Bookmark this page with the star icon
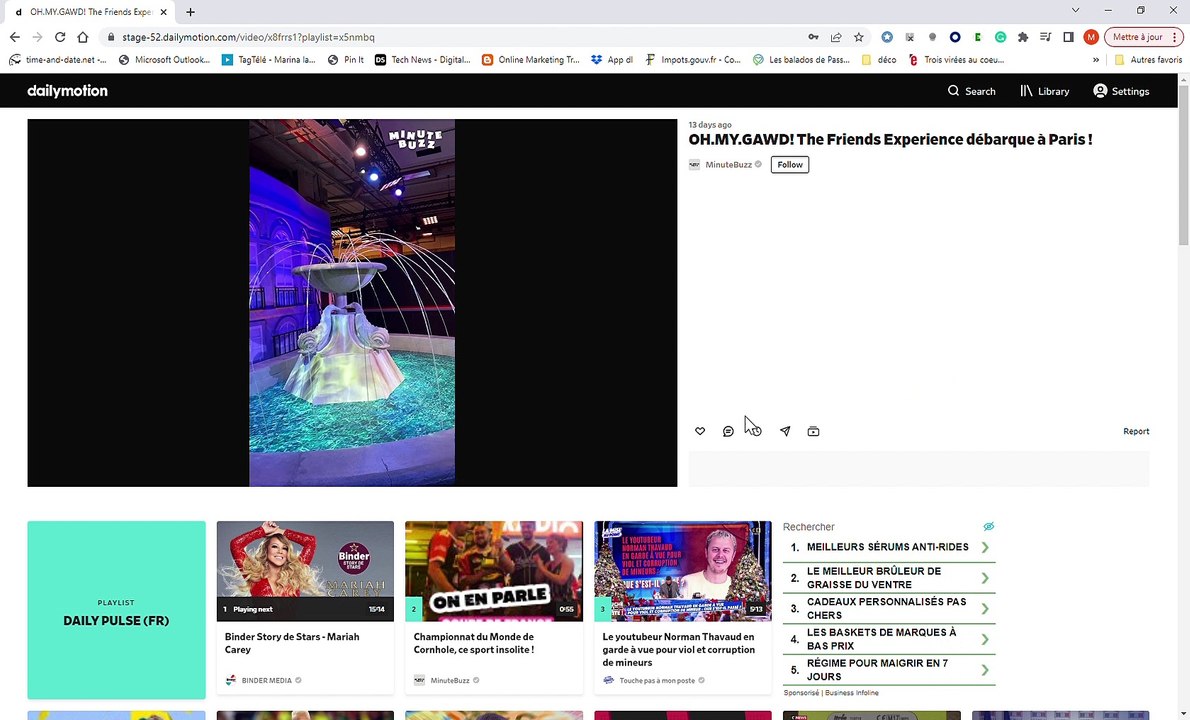Viewport: 1190px width, 720px height. (x=858, y=37)
